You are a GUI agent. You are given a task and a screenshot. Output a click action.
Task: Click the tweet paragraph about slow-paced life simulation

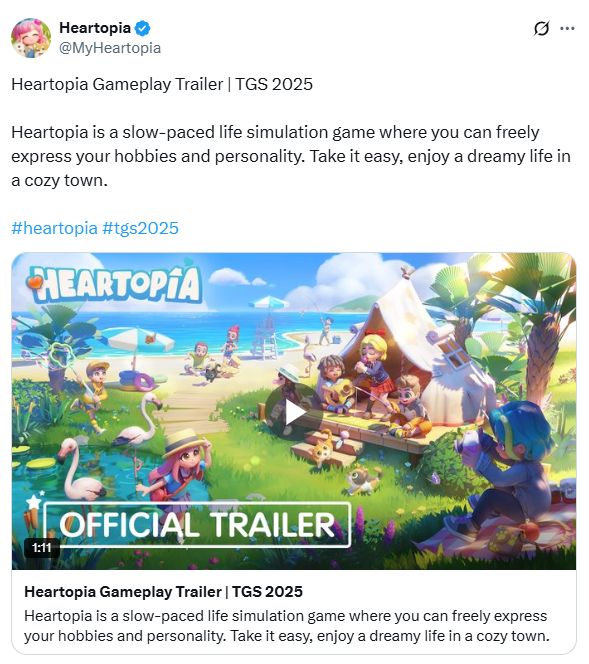pos(291,156)
